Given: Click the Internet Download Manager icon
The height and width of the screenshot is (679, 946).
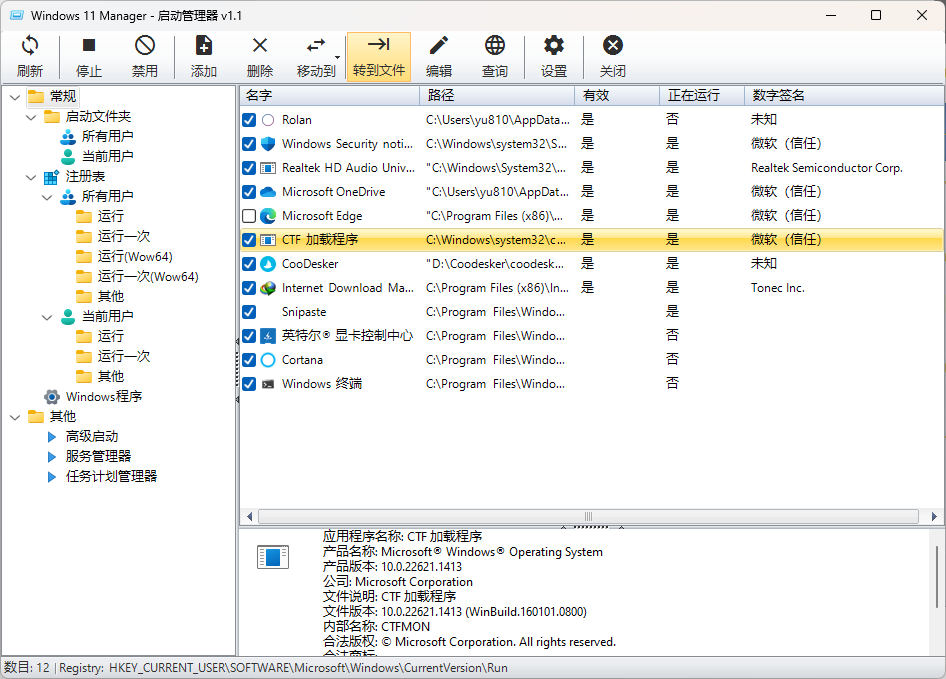Looking at the screenshot, I should click(268, 288).
